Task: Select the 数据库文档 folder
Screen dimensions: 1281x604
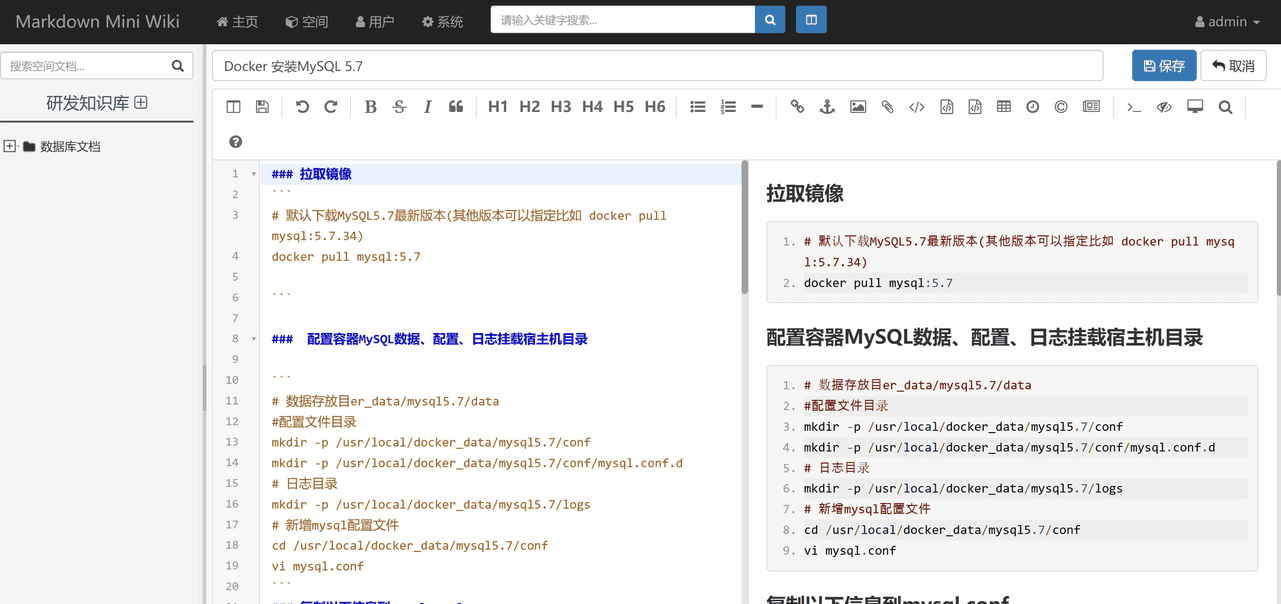Action: (70, 146)
